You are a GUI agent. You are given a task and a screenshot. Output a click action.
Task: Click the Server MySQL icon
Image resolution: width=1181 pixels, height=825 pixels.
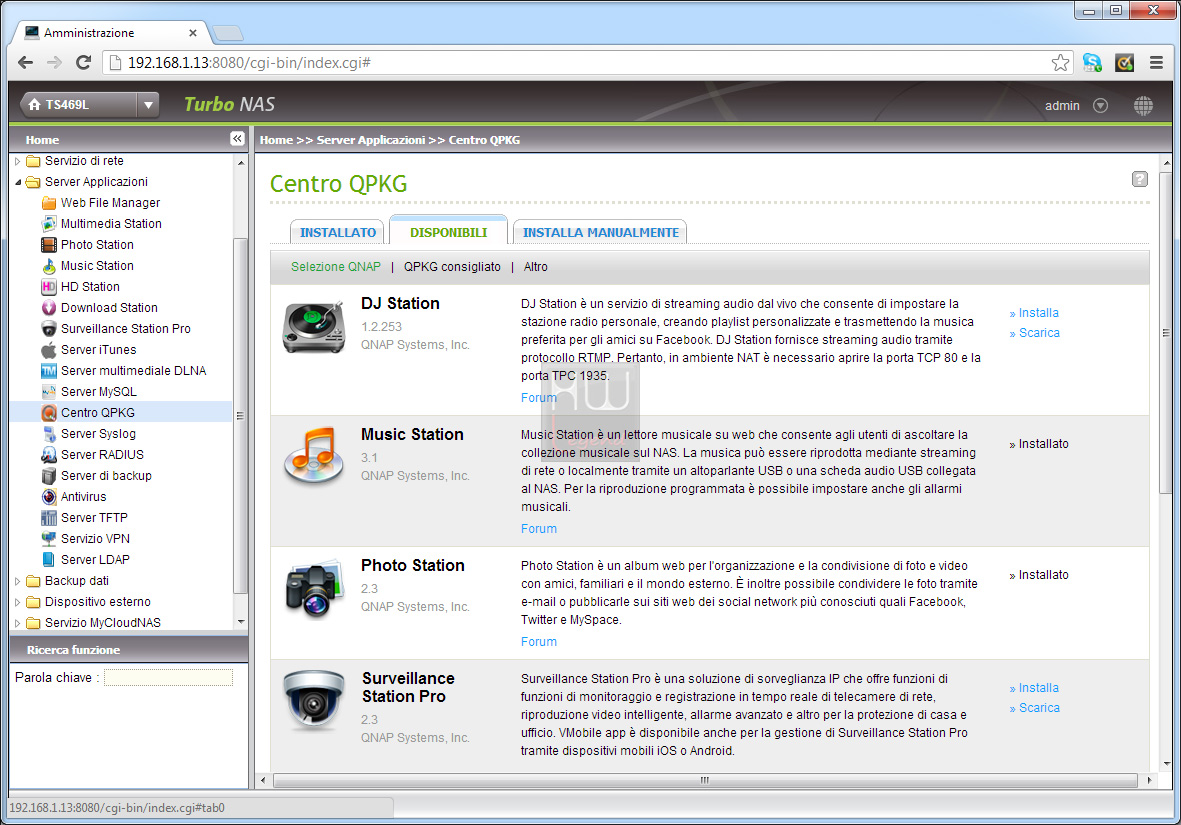[x=49, y=392]
